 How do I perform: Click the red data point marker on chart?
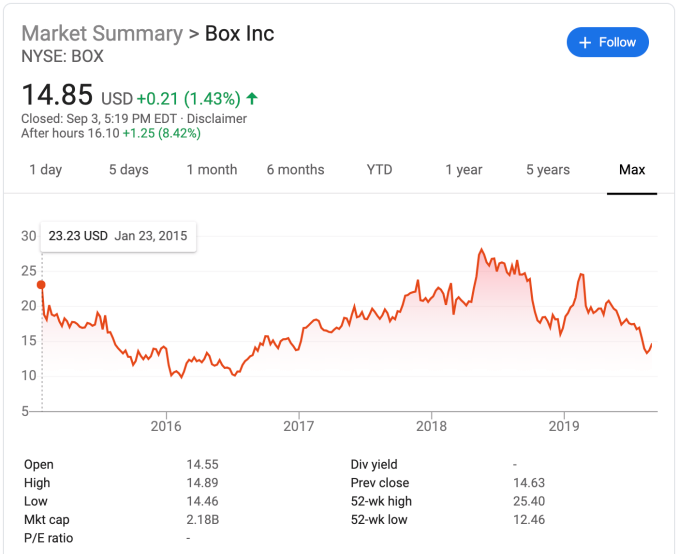(x=41, y=285)
